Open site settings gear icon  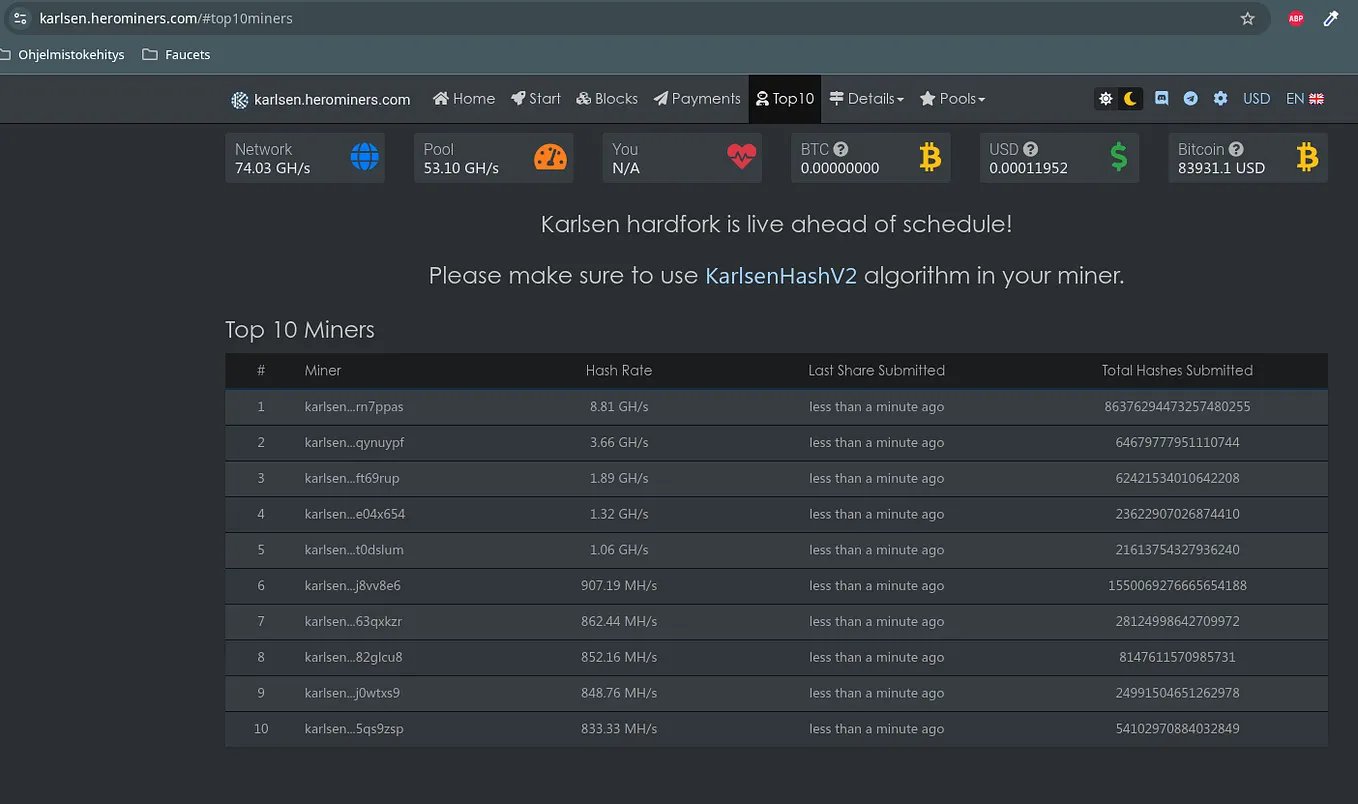pos(1221,99)
